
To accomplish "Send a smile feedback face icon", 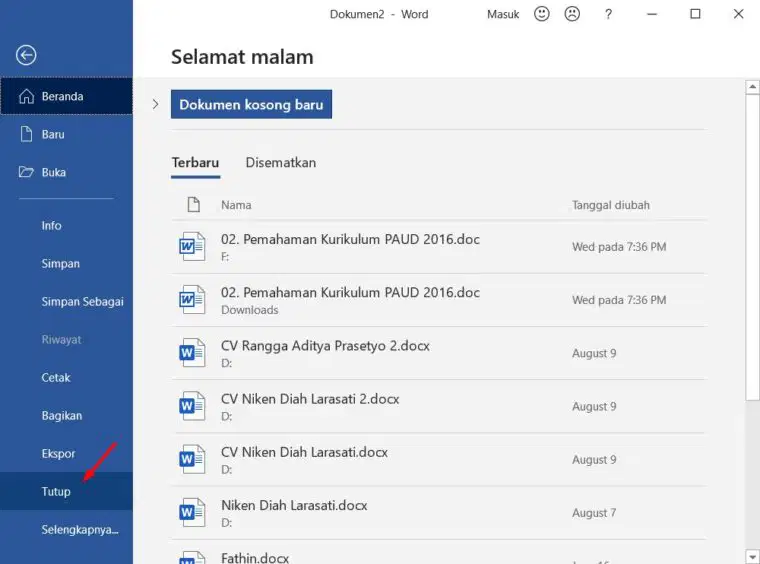I will (541, 14).
